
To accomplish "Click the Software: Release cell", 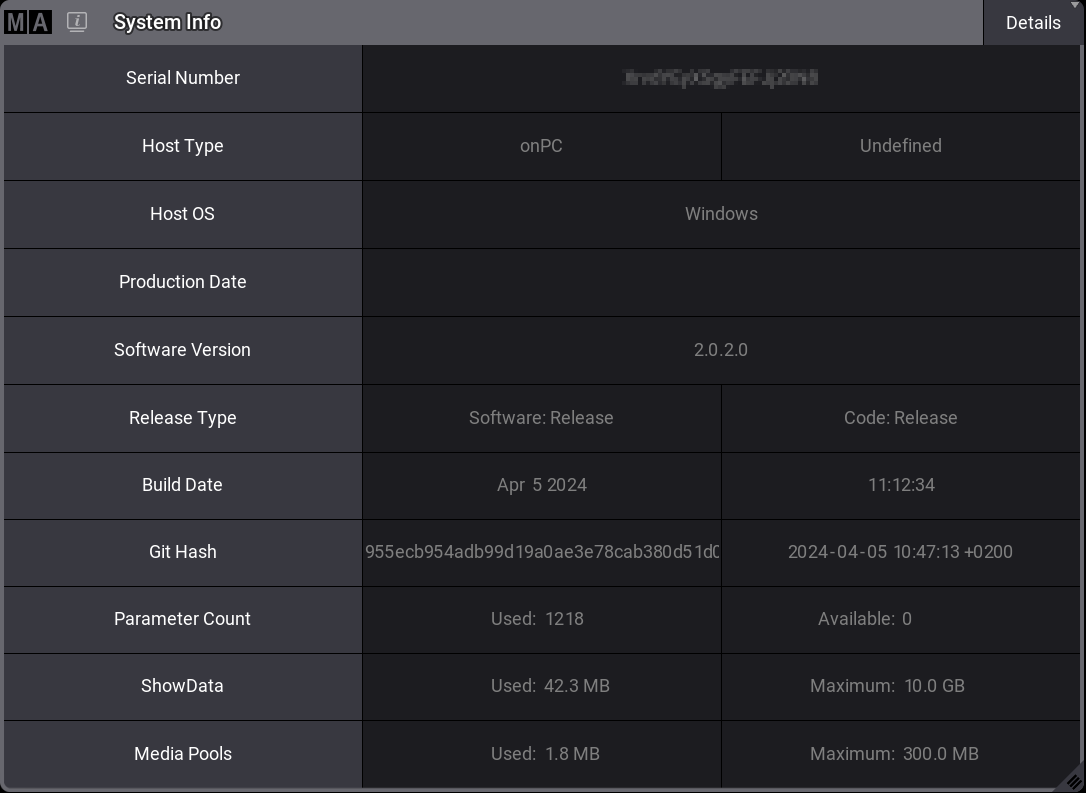I will 541,418.
